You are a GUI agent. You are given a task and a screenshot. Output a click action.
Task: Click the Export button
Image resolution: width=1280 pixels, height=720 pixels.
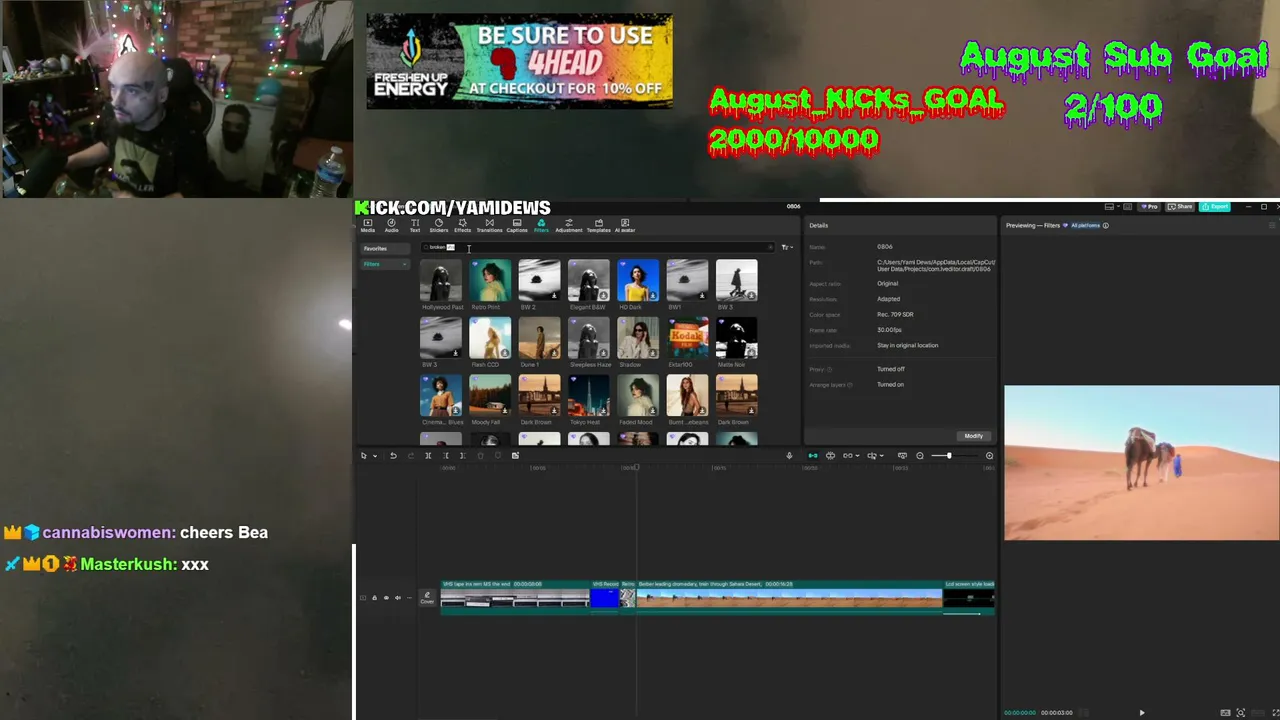pos(1216,207)
